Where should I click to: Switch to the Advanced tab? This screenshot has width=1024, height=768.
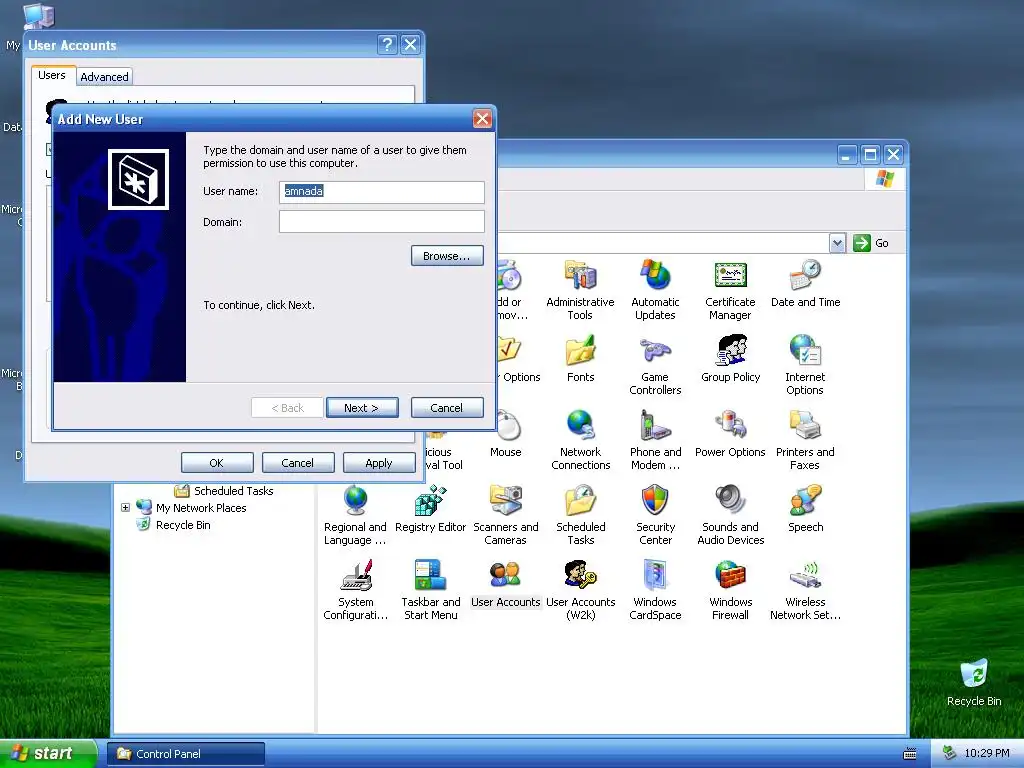click(104, 76)
